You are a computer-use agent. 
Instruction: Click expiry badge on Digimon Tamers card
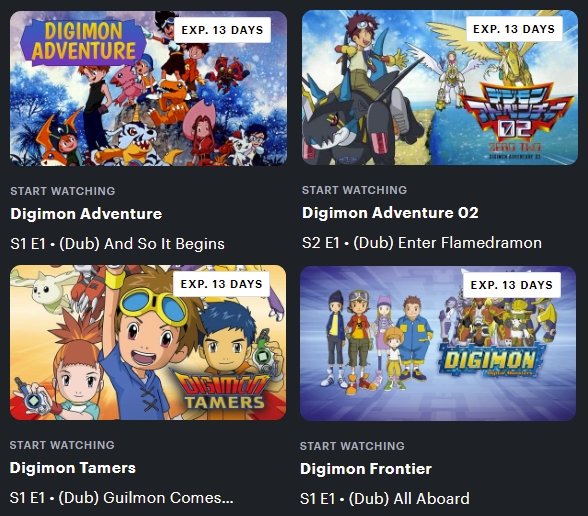(x=221, y=284)
